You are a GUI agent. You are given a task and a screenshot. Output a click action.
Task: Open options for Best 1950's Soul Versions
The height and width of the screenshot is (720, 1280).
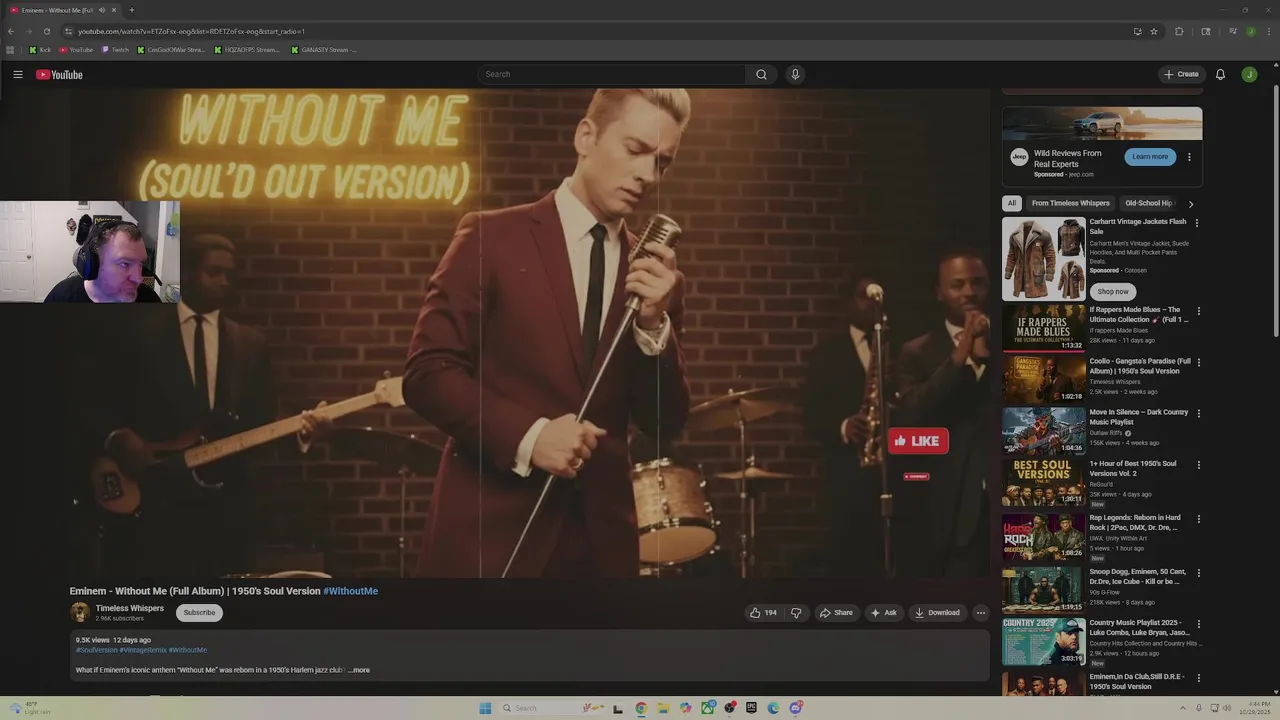[x=1198, y=465]
